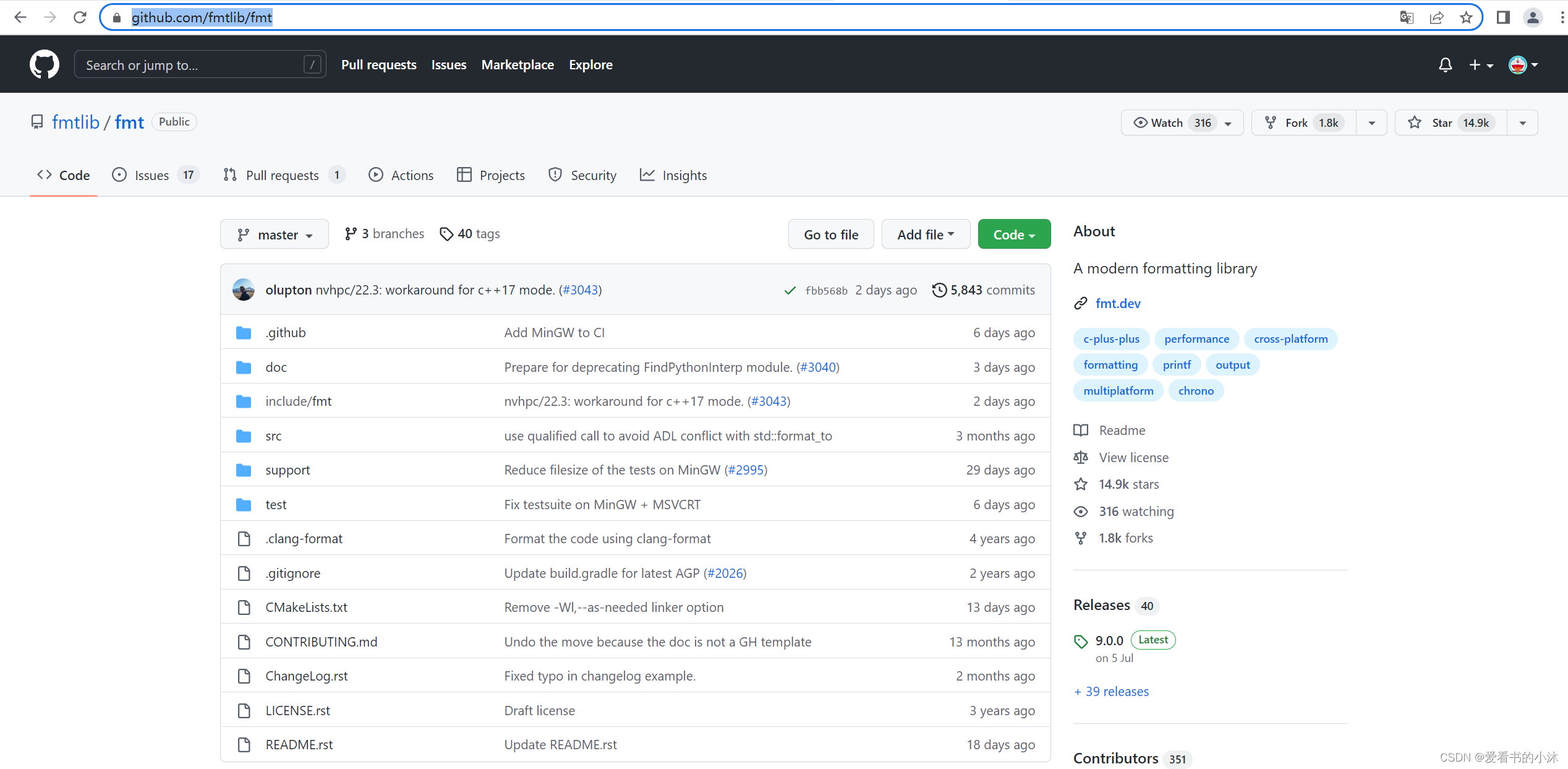Open the test folder
The height and width of the screenshot is (769, 1568).
276,504
